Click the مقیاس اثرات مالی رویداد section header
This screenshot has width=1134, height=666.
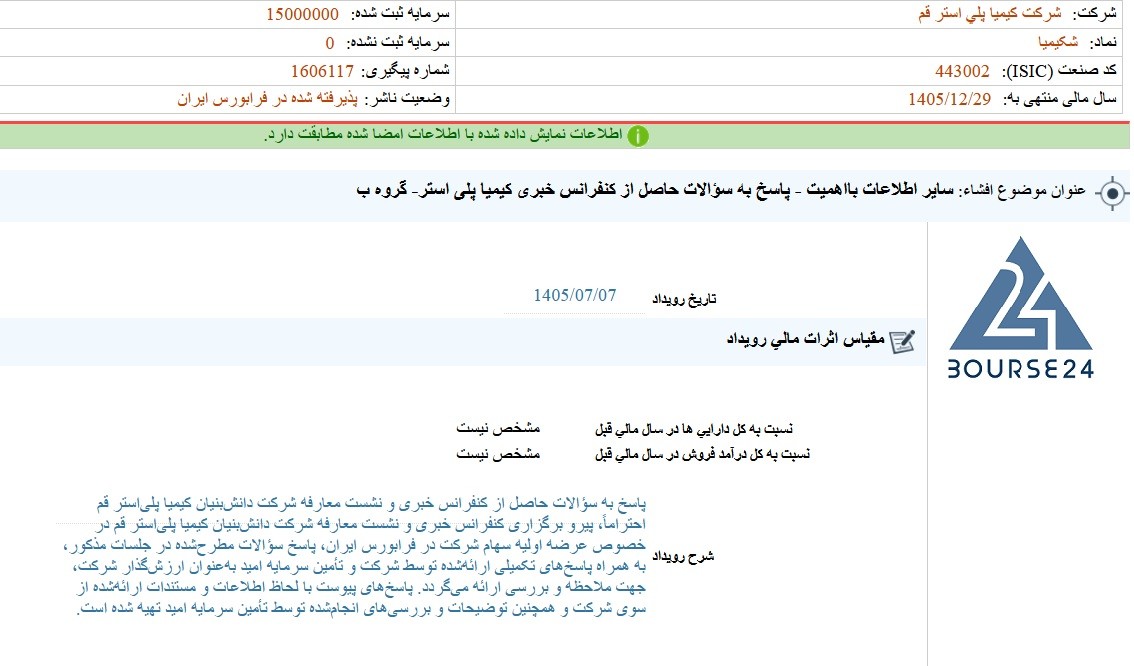pyautogui.click(x=806, y=338)
